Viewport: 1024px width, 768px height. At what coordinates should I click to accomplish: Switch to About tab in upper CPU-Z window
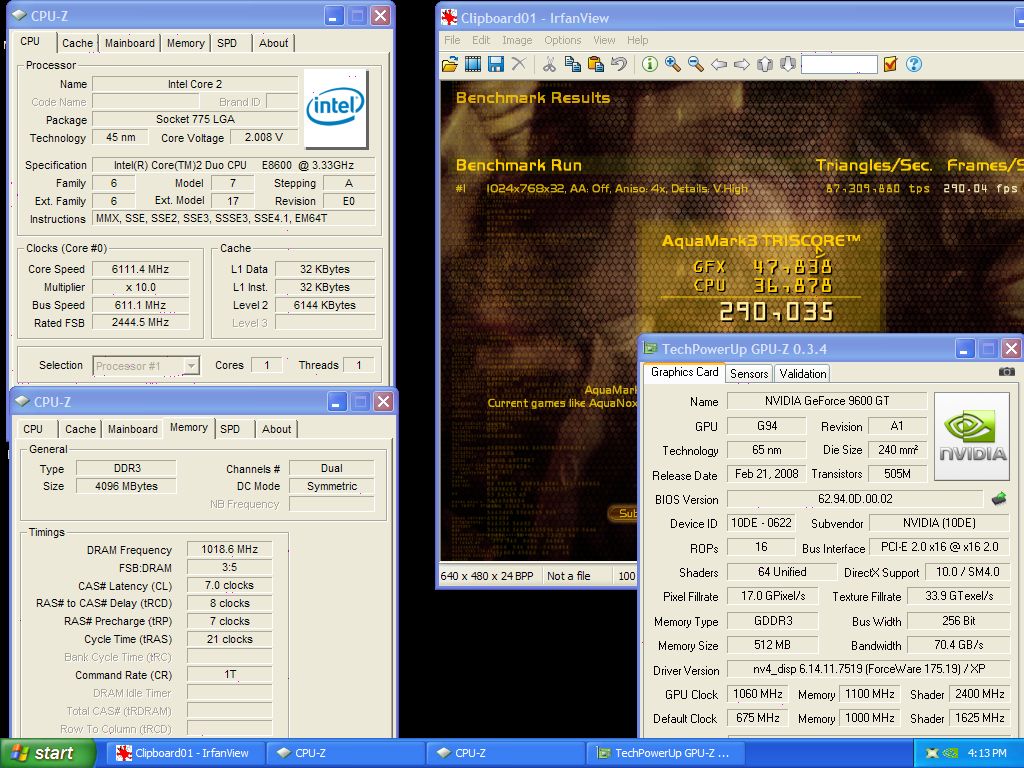(x=273, y=43)
